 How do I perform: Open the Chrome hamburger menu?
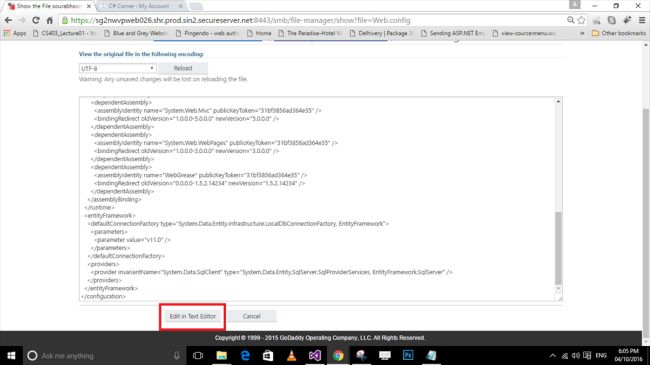642,20
